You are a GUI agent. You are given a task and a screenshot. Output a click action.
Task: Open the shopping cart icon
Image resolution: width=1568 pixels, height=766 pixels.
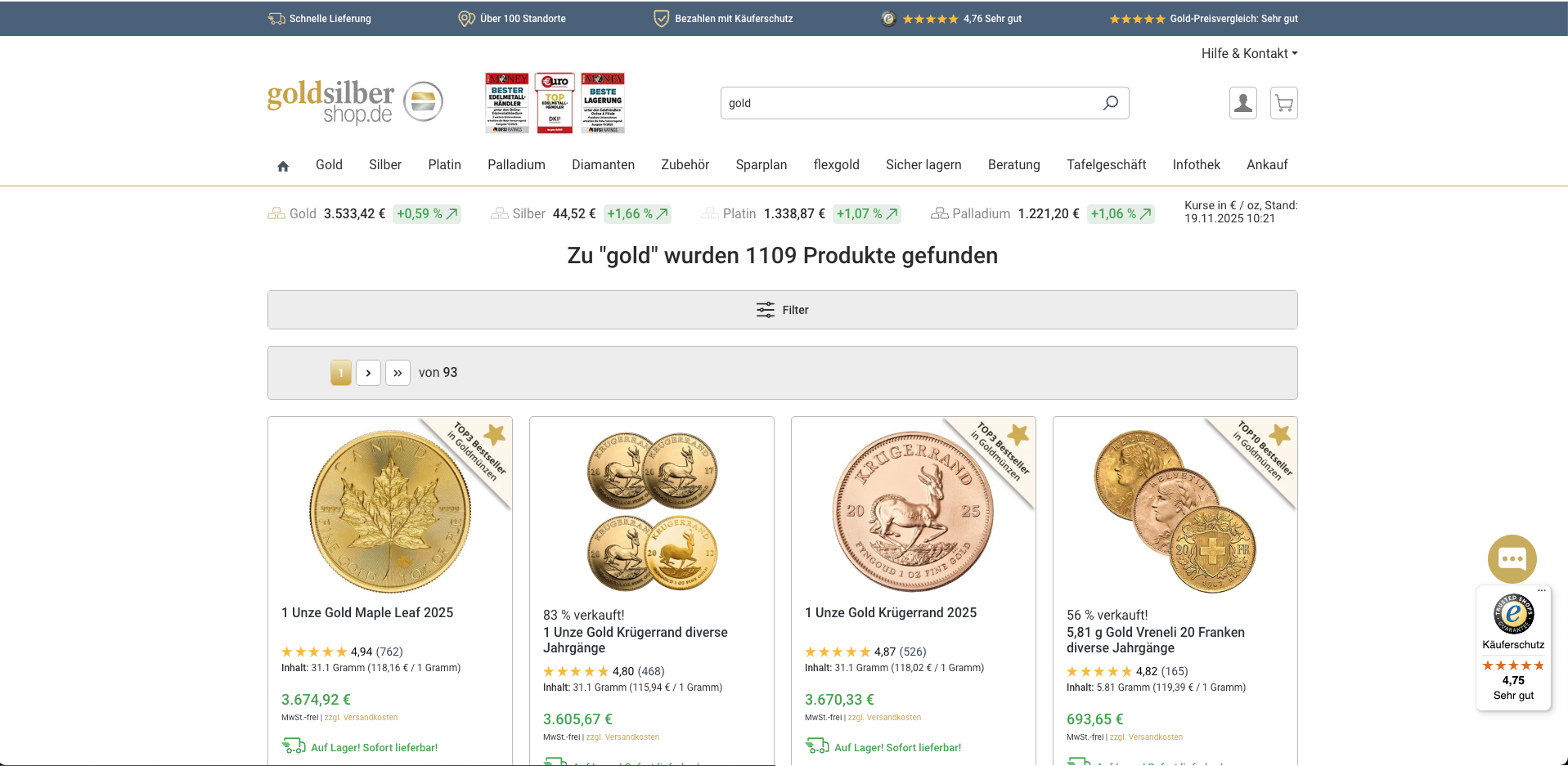[x=1284, y=103]
